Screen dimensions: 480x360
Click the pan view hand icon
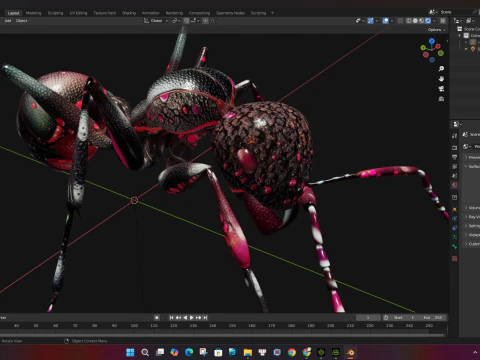click(441, 79)
